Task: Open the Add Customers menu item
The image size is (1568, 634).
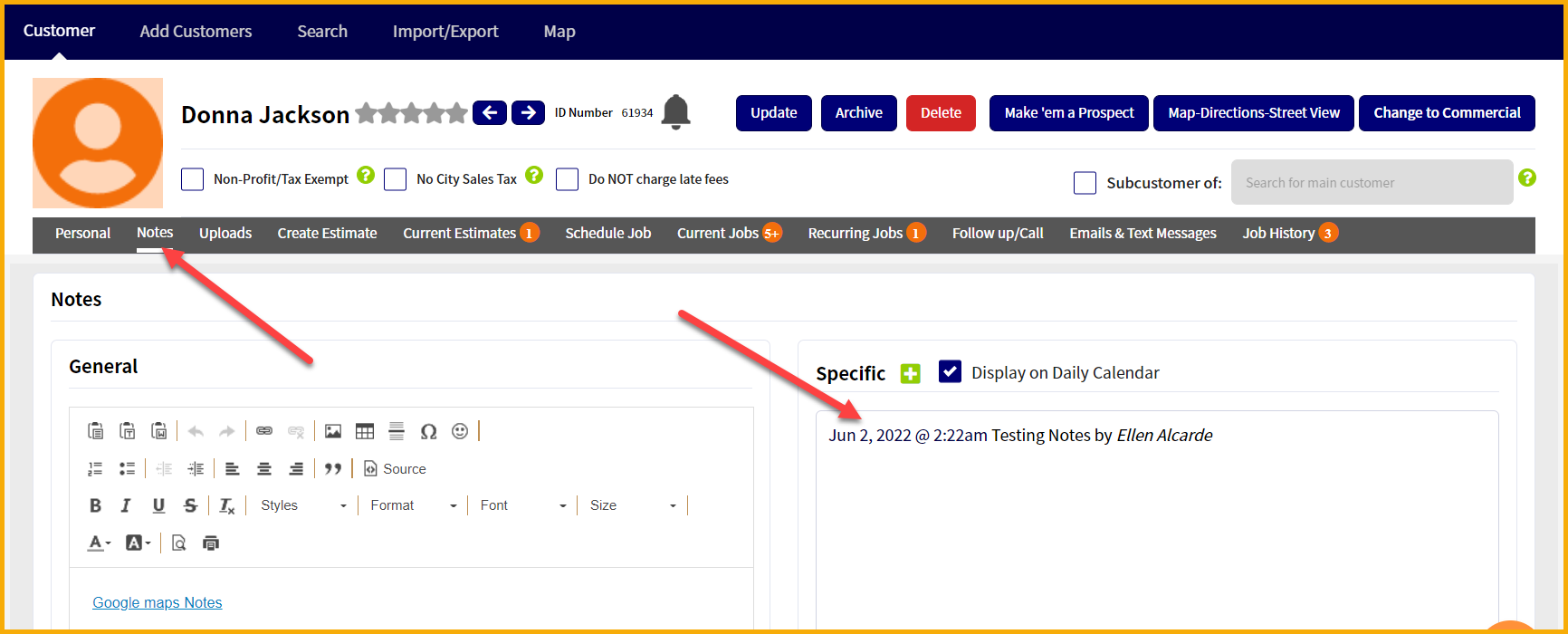Action: (196, 32)
